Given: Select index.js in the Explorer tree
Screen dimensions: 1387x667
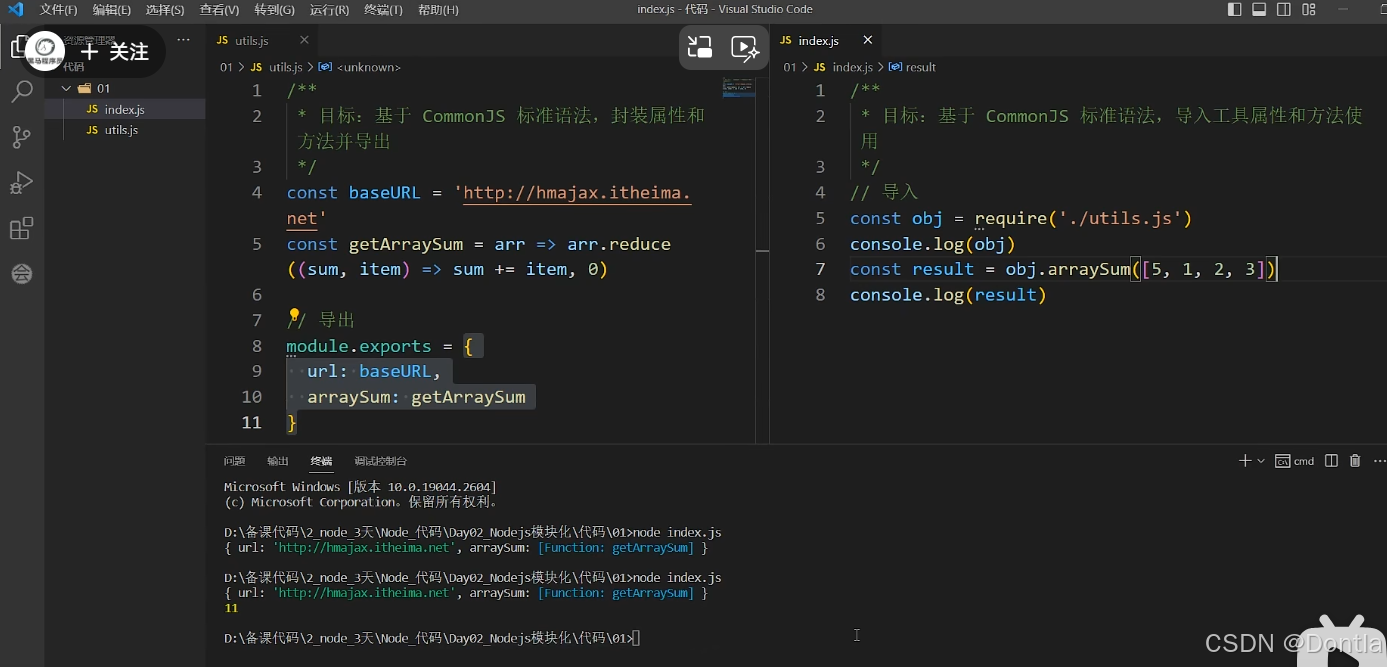Looking at the screenshot, I should click(125, 109).
